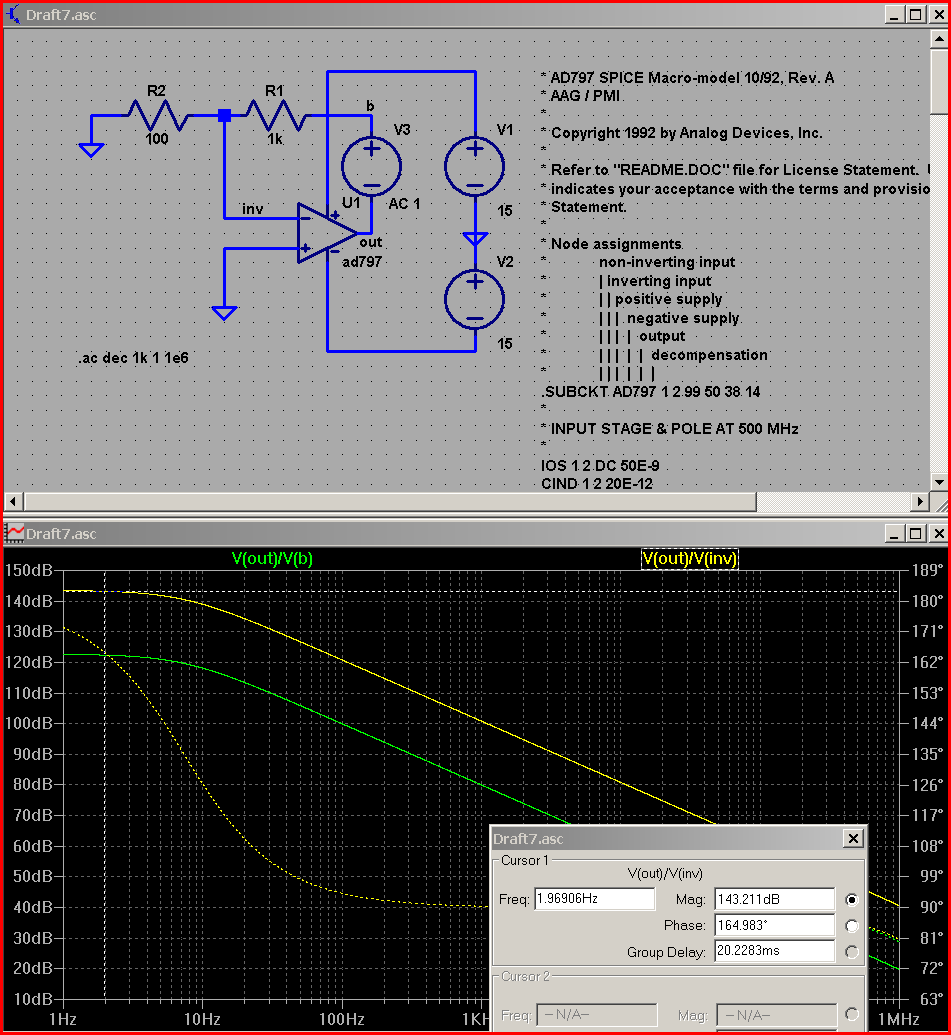Click the schematic horizontal scrollbar thumb
The height and width of the screenshot is (1035, 951).
click(390, 502)
